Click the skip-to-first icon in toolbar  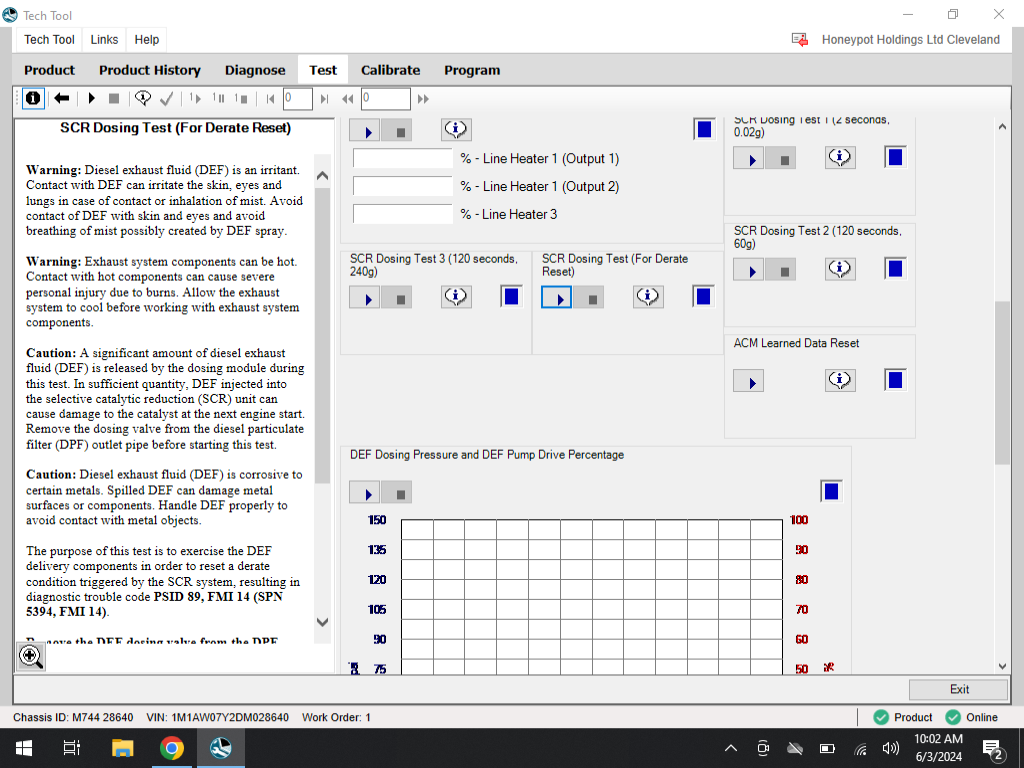coord(270,99)
